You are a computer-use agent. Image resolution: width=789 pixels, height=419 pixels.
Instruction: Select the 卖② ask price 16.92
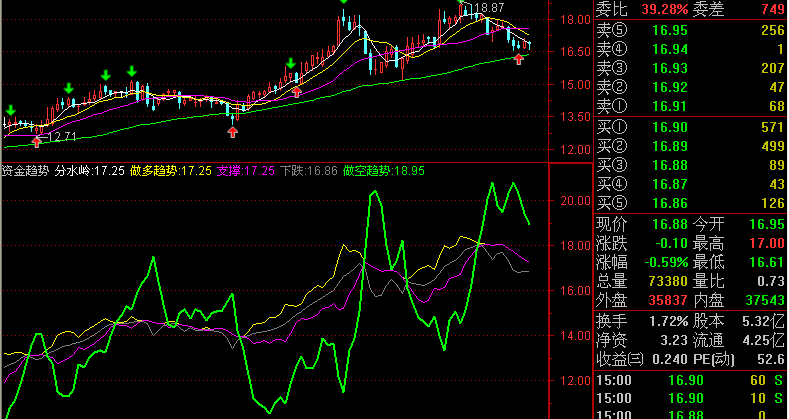coord(670,88)
